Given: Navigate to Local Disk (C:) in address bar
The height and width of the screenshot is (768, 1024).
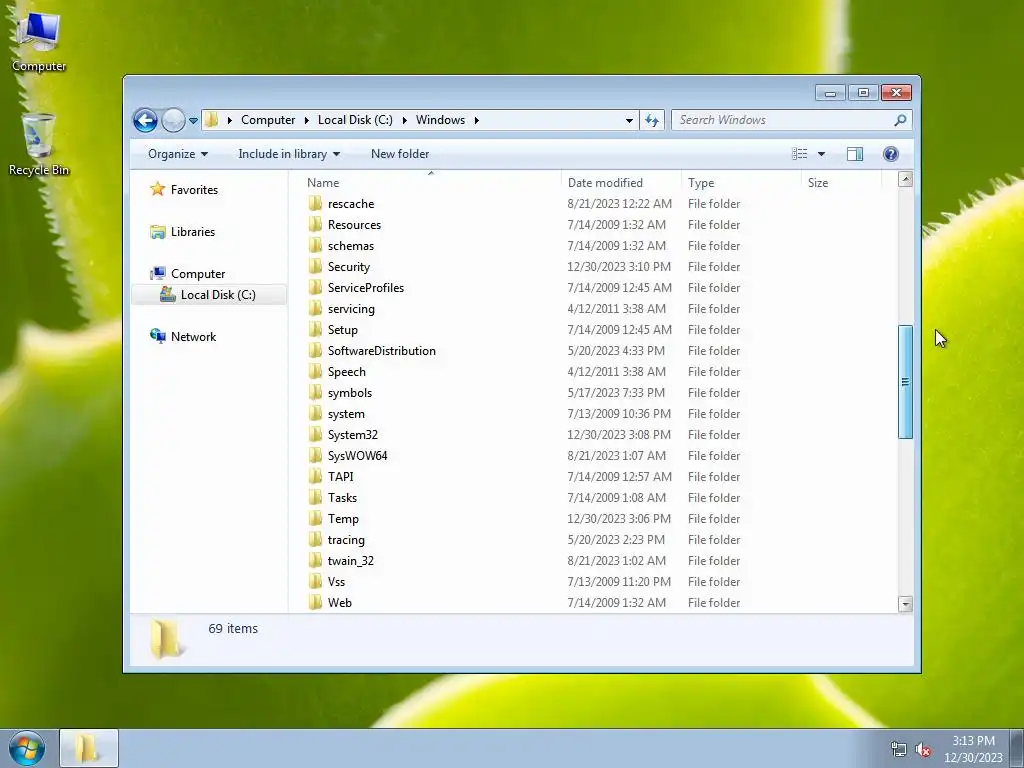Looking at the screenshot, I should point(355,120).
